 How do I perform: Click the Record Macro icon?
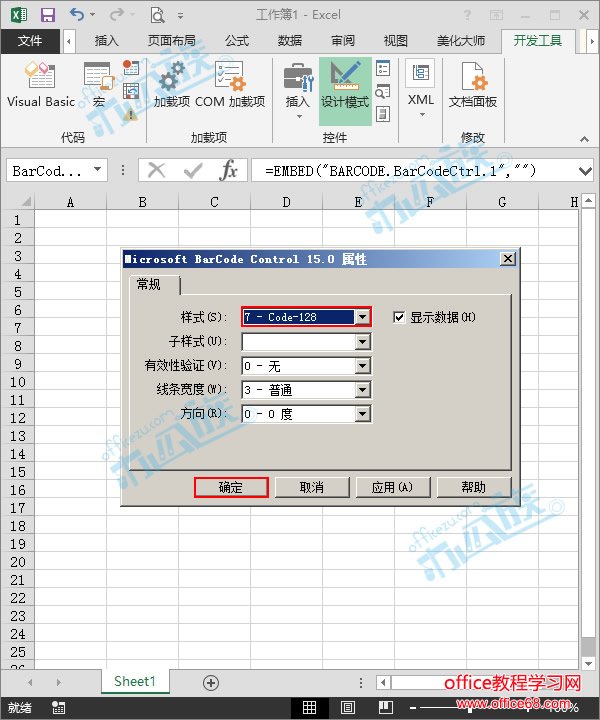coord(131,68)
